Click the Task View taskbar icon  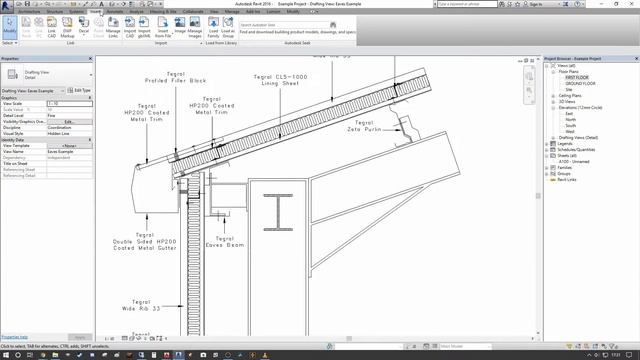pos(30,355)
